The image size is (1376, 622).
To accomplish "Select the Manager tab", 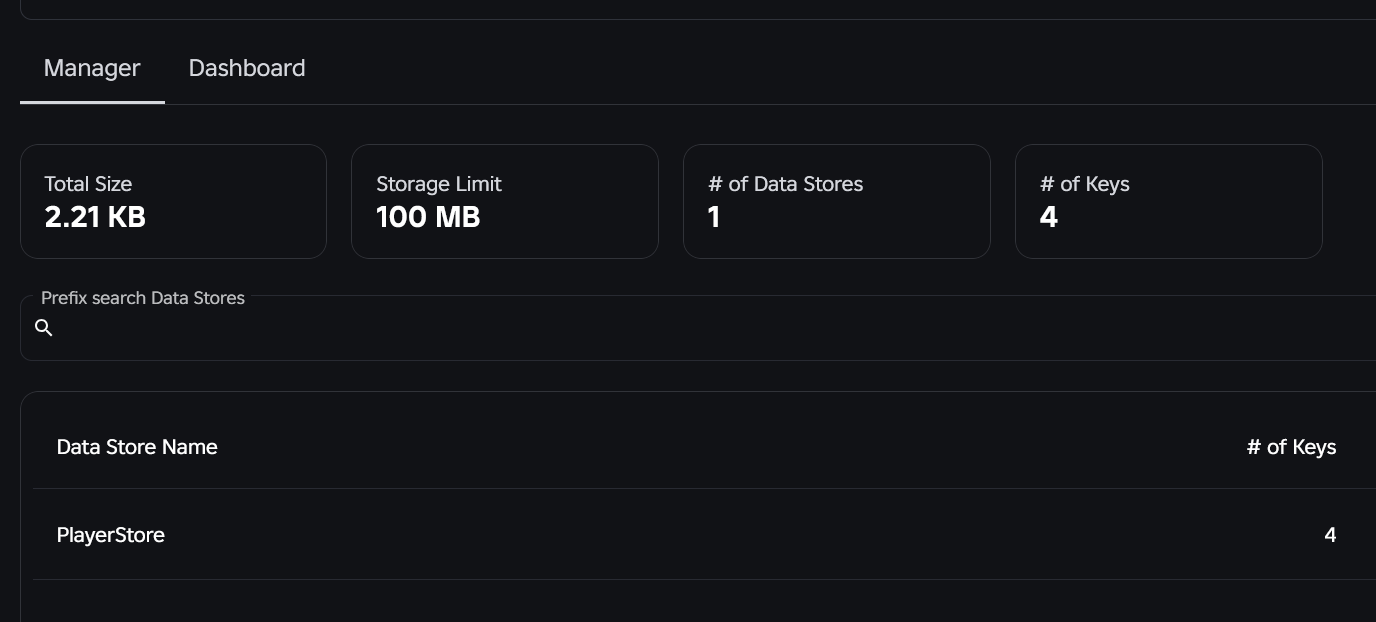I will pyautogui.click(x=92, y=68).
